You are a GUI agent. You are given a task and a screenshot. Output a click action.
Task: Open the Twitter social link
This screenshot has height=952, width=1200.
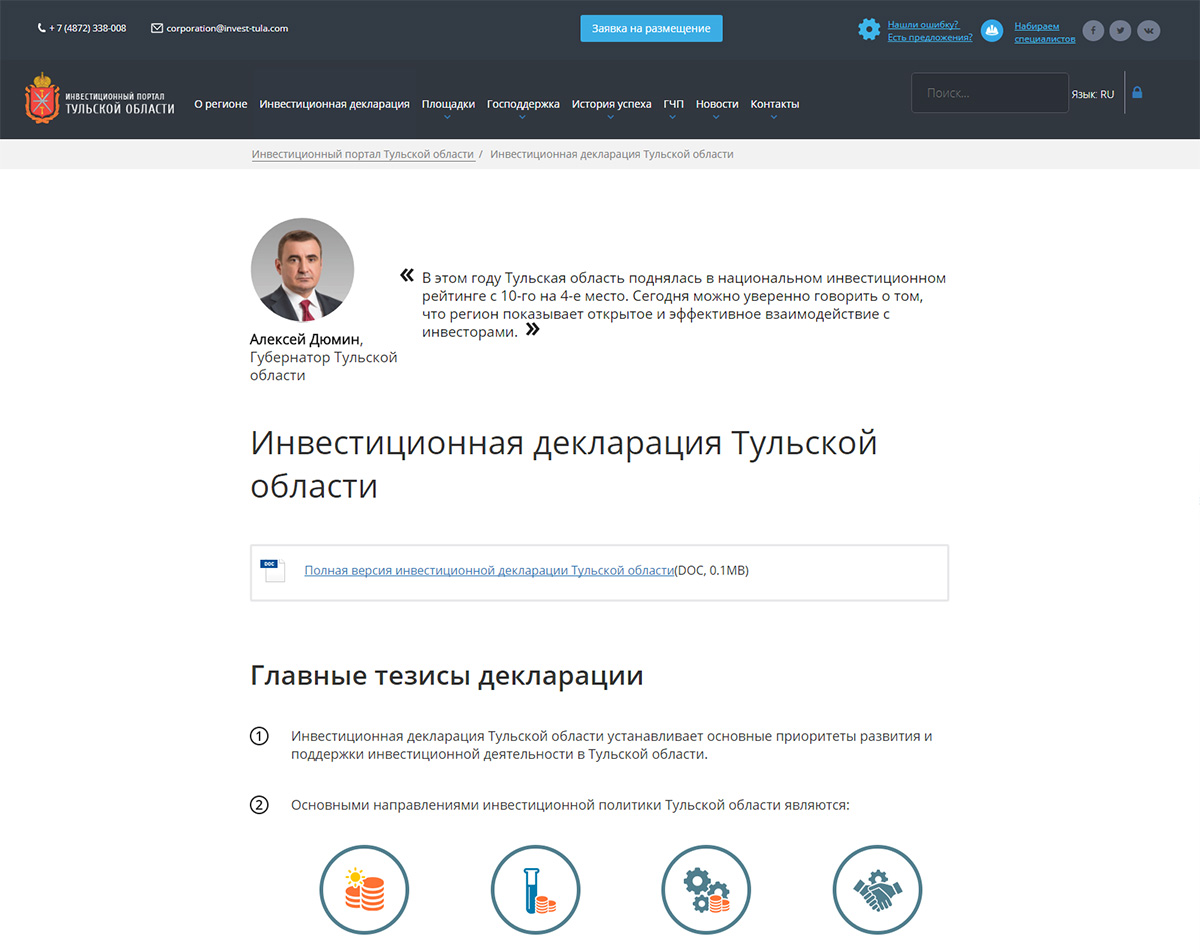tap(1121, 31)
